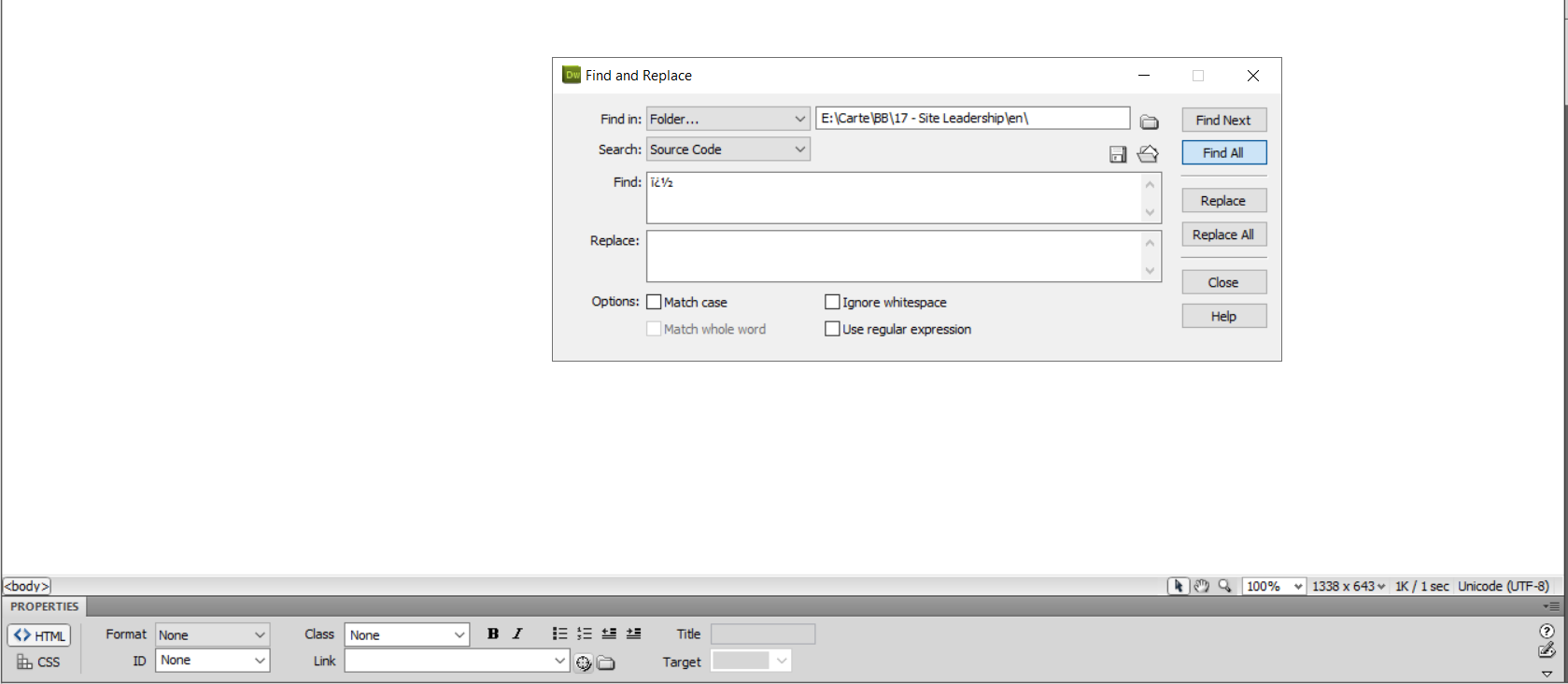Select the Zoom magnifier tool in status bar

tap(1224, 586)
